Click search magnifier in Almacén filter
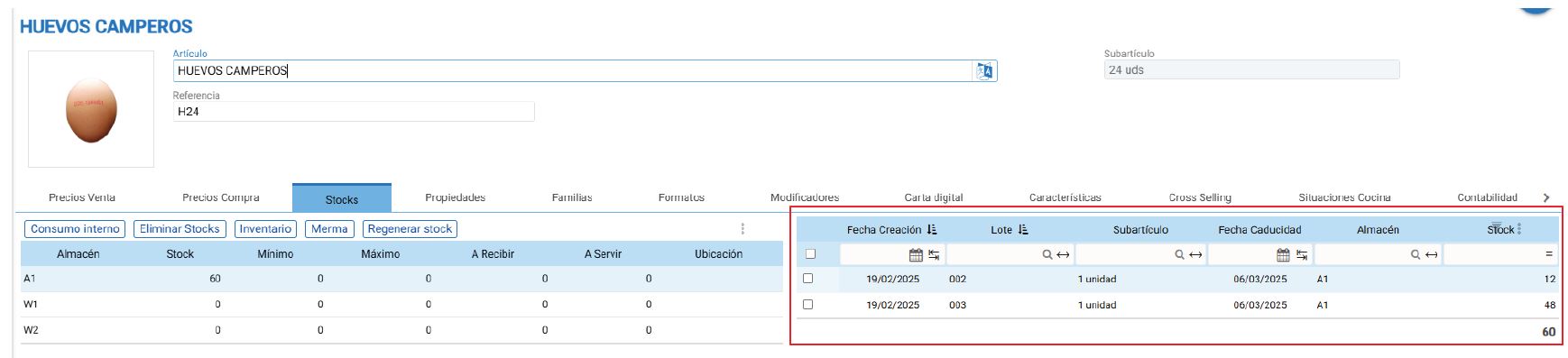Screen dimensions: 1568x358 tap(1416, 255)
